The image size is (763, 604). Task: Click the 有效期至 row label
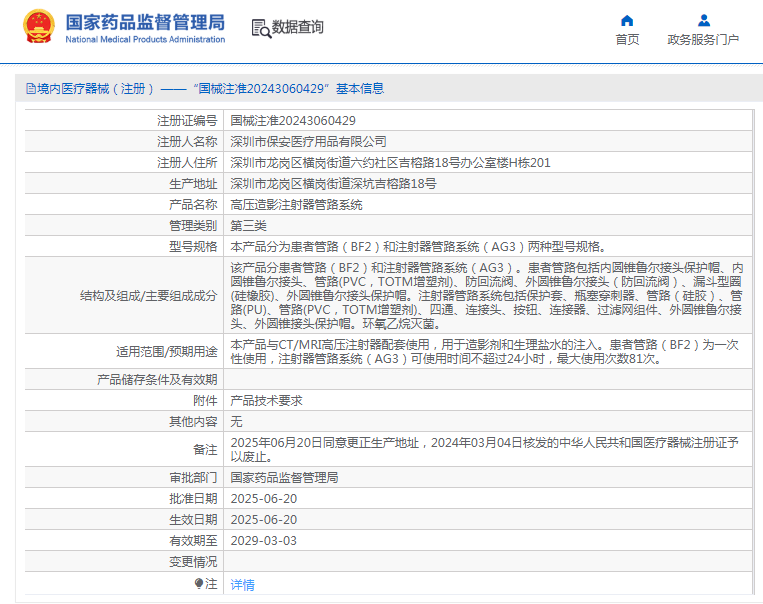193,540
